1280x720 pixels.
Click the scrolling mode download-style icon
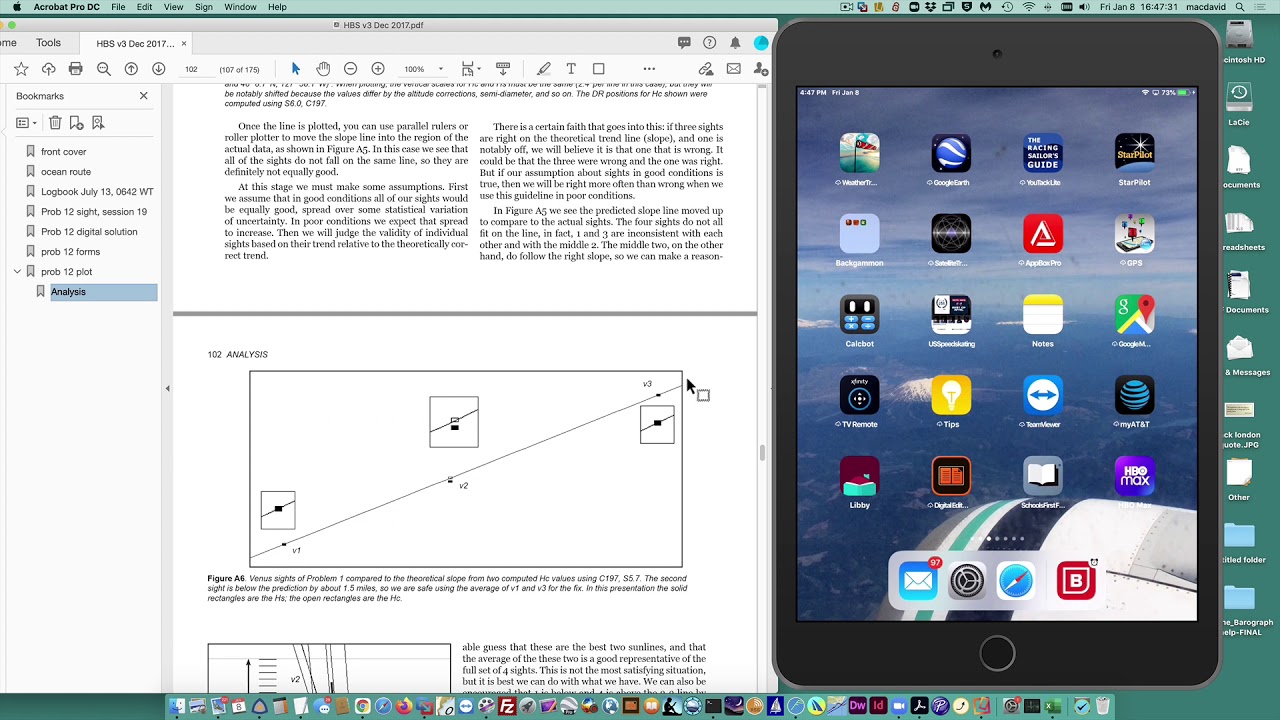point(503,69)
